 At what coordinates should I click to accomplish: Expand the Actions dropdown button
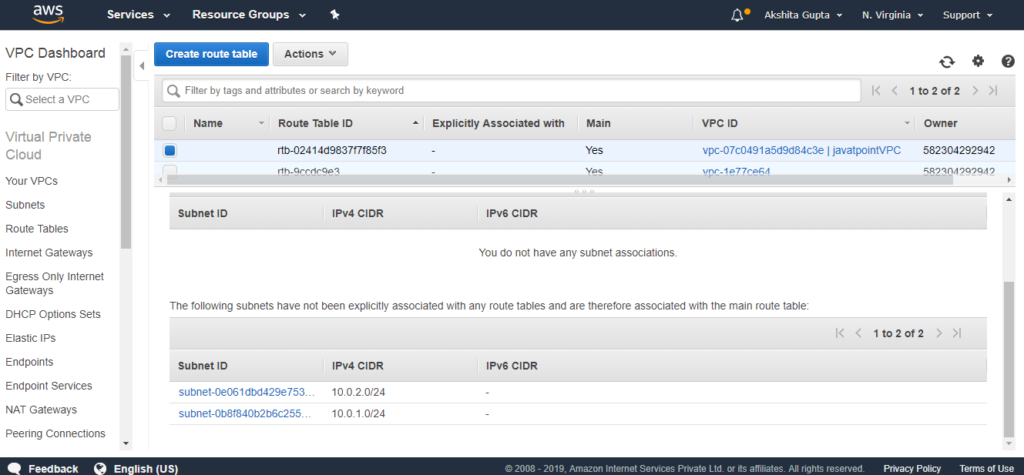(310, 54)
